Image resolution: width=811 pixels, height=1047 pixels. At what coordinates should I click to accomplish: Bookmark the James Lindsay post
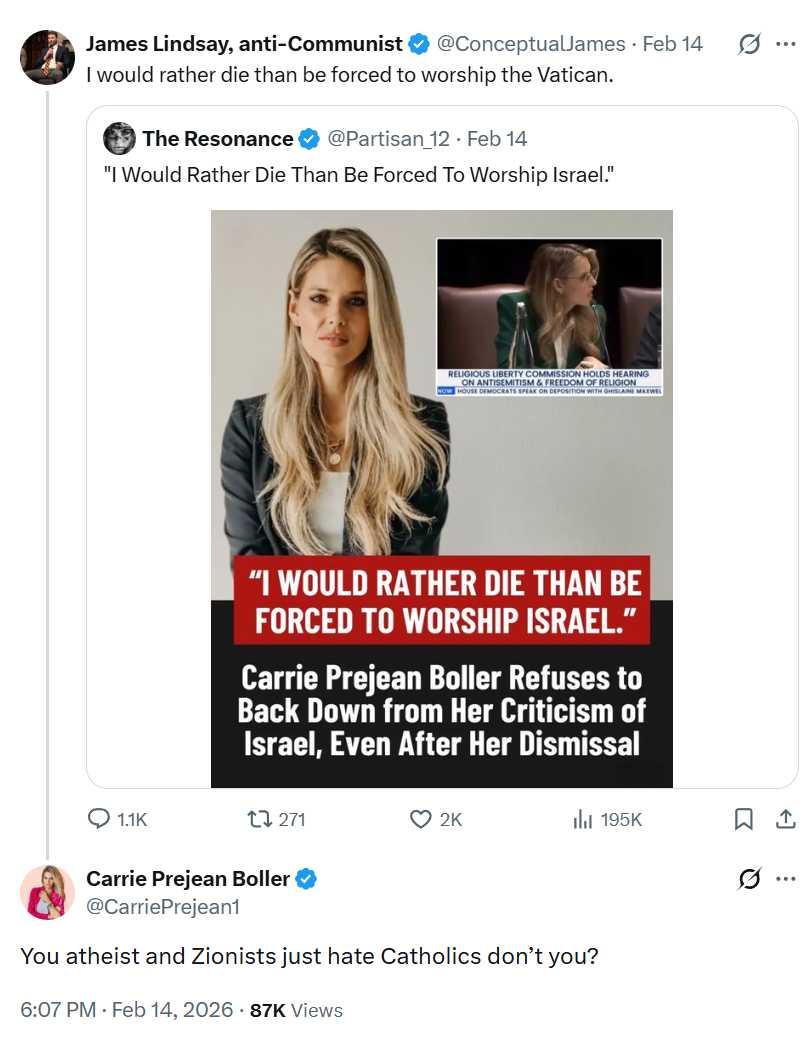coord(744,819)
